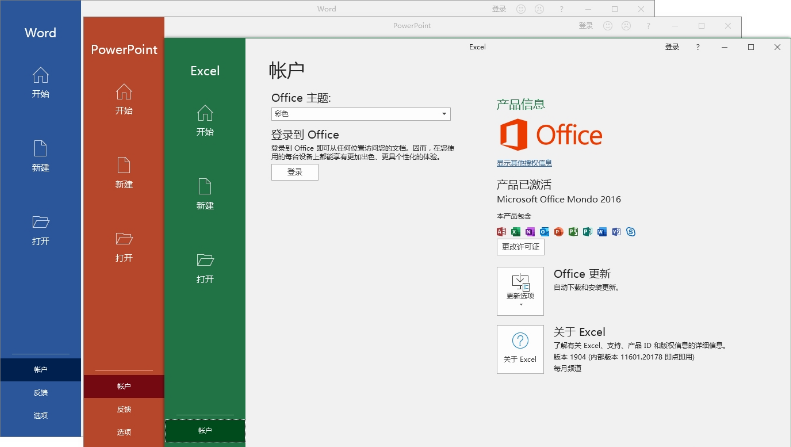
Task: Maximize the Excel window
Action: pos(751,47)
